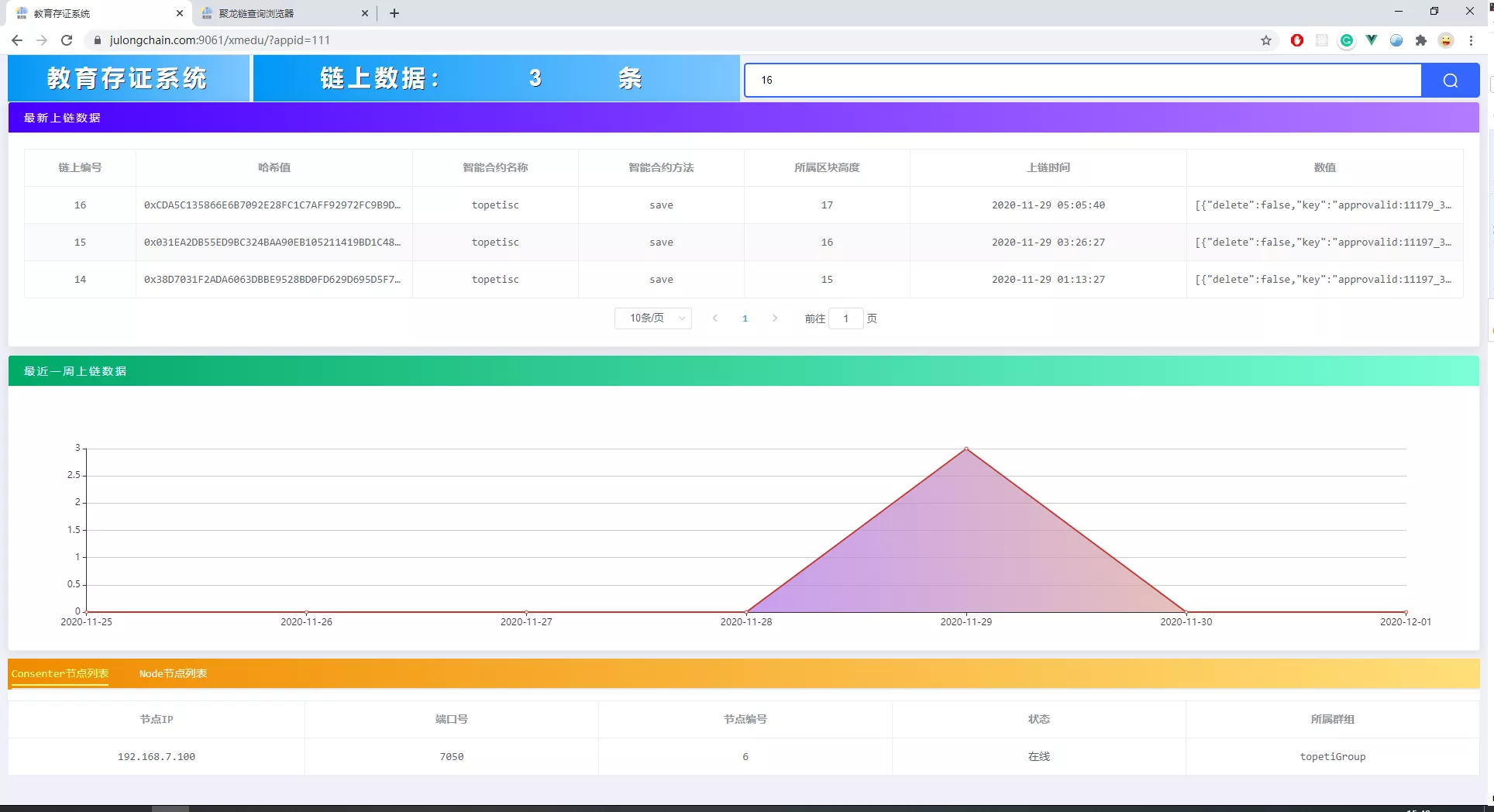Switch to the Node节点列表 tab

pyautogui.click(x=173, y=673)
